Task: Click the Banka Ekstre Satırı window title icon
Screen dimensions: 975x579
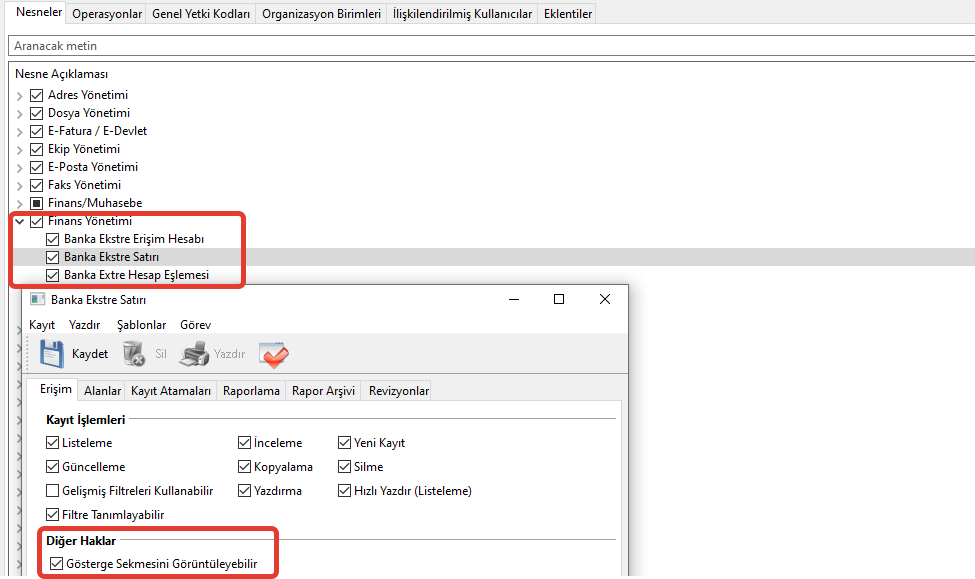Action: pyautogui.click(x=38, y=299)
